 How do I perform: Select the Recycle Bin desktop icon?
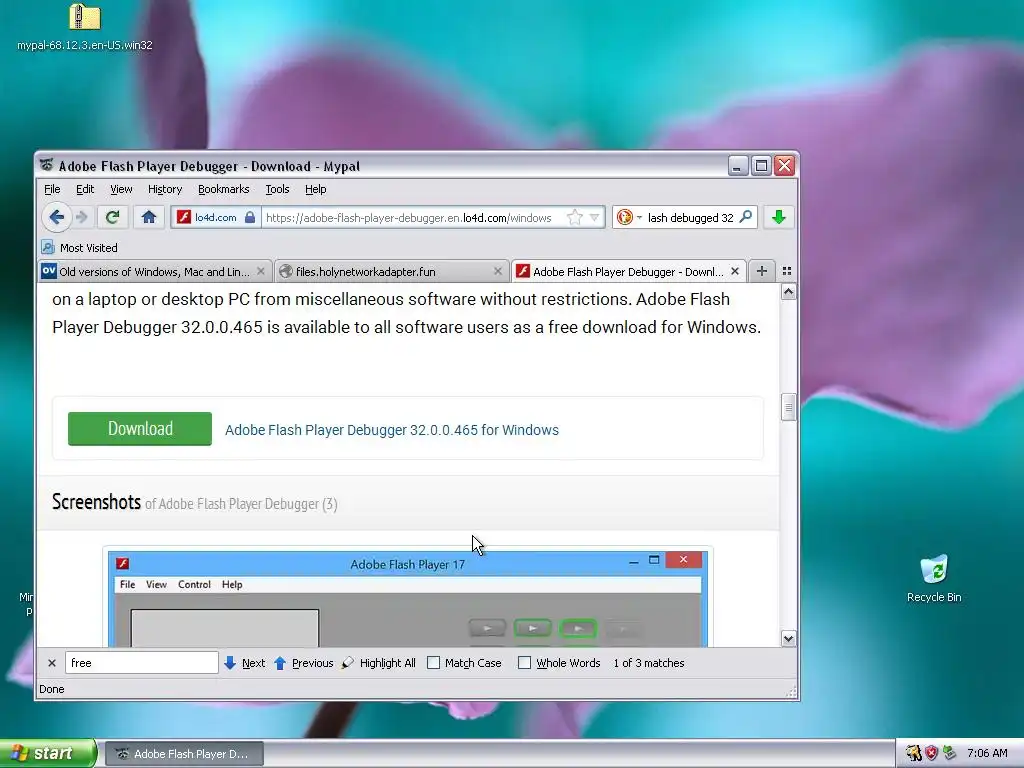tap(934, 579)
